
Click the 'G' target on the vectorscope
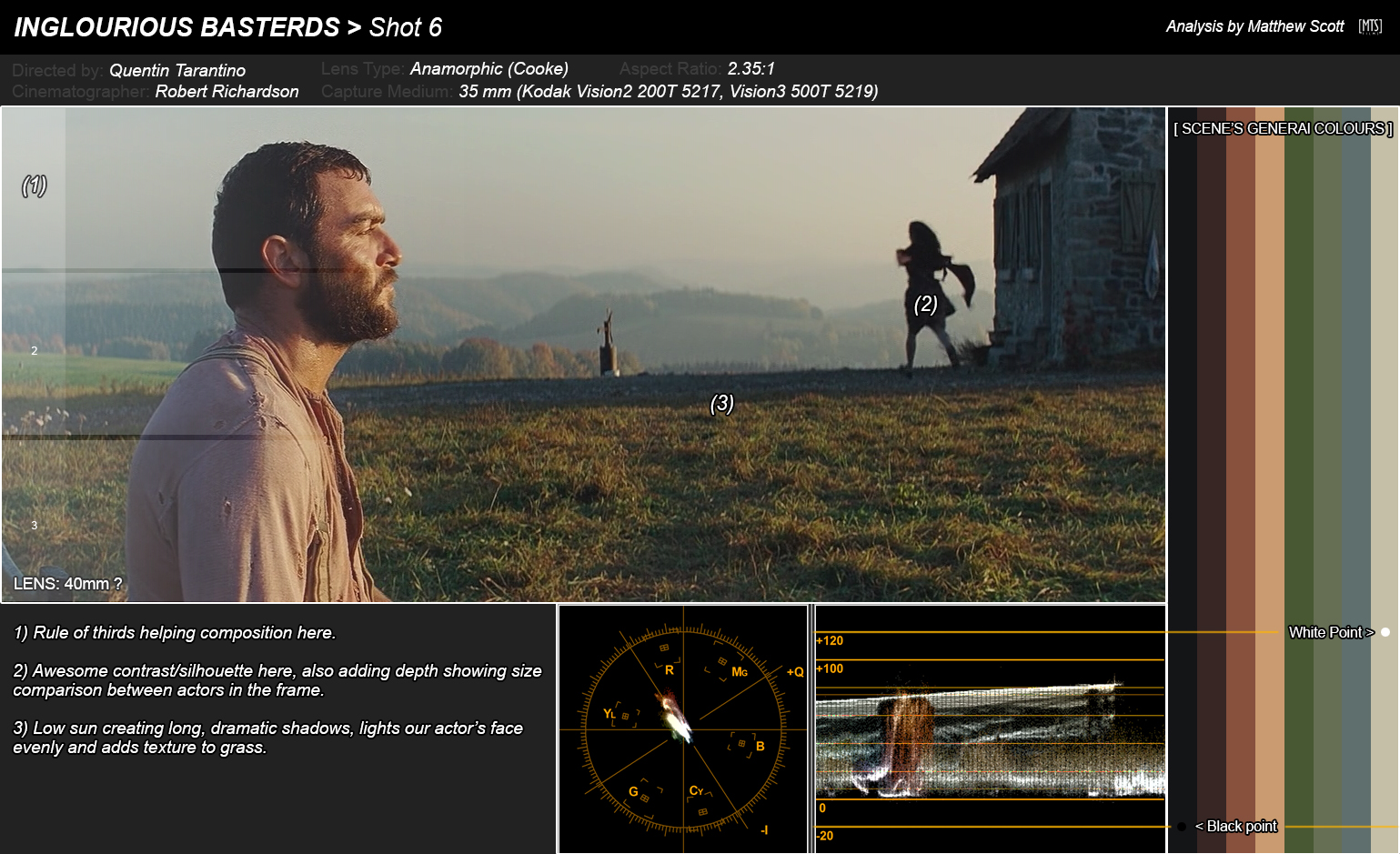(x=633, y=791)
